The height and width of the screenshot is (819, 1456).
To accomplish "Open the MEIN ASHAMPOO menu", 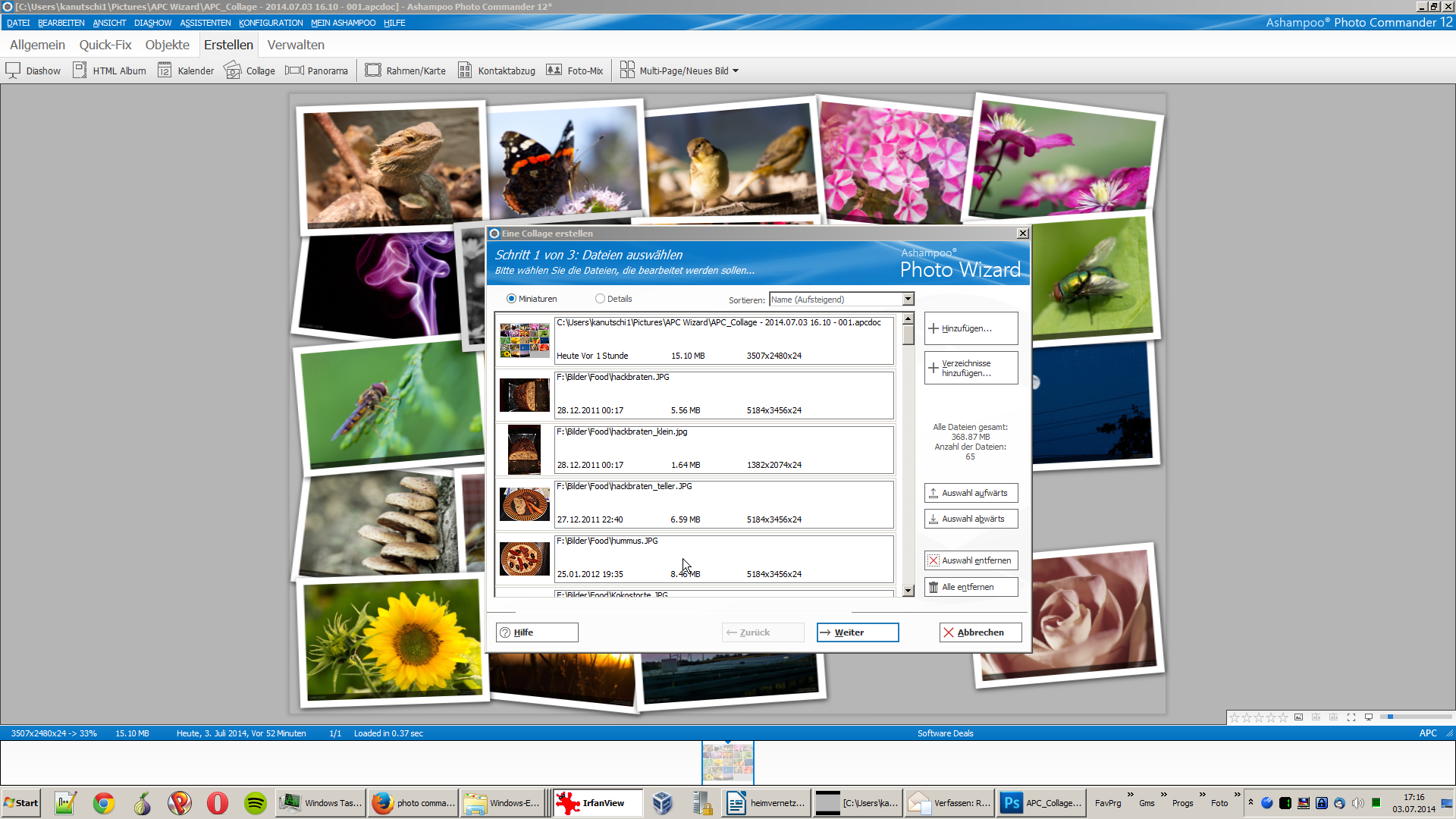I will pyautogui.click(x=343, y=23).
